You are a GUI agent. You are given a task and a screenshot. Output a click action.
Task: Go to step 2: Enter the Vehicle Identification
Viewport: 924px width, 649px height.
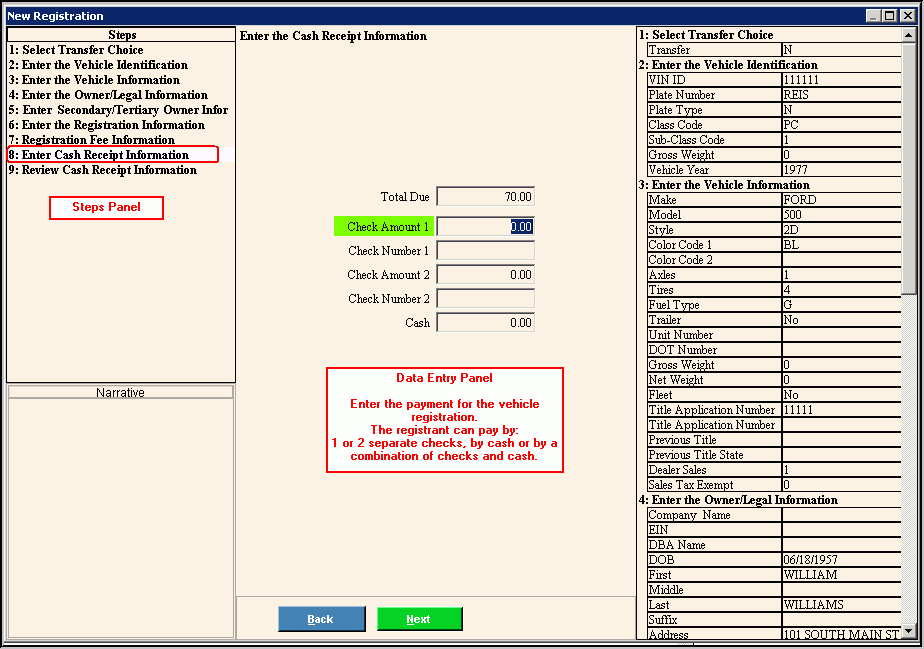tap(98, 65)
